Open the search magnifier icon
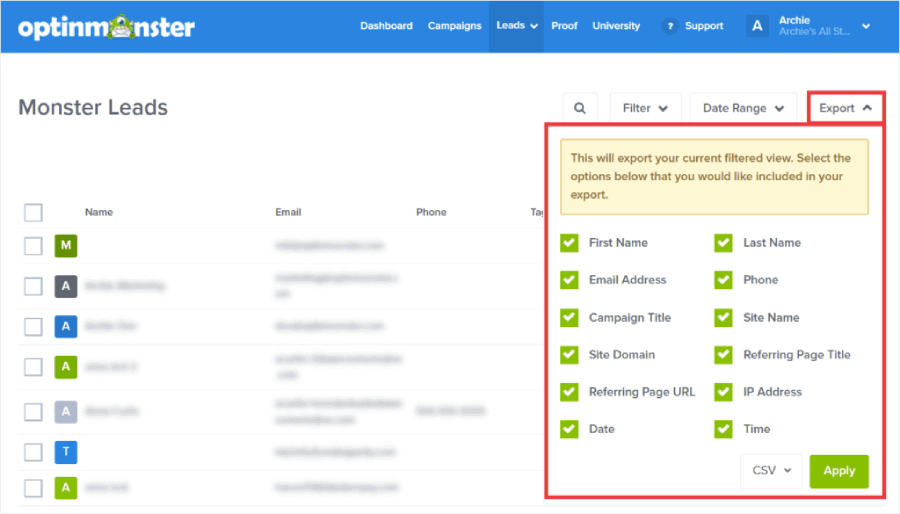Viewport: 900px width, 514px height. point(580,108)
